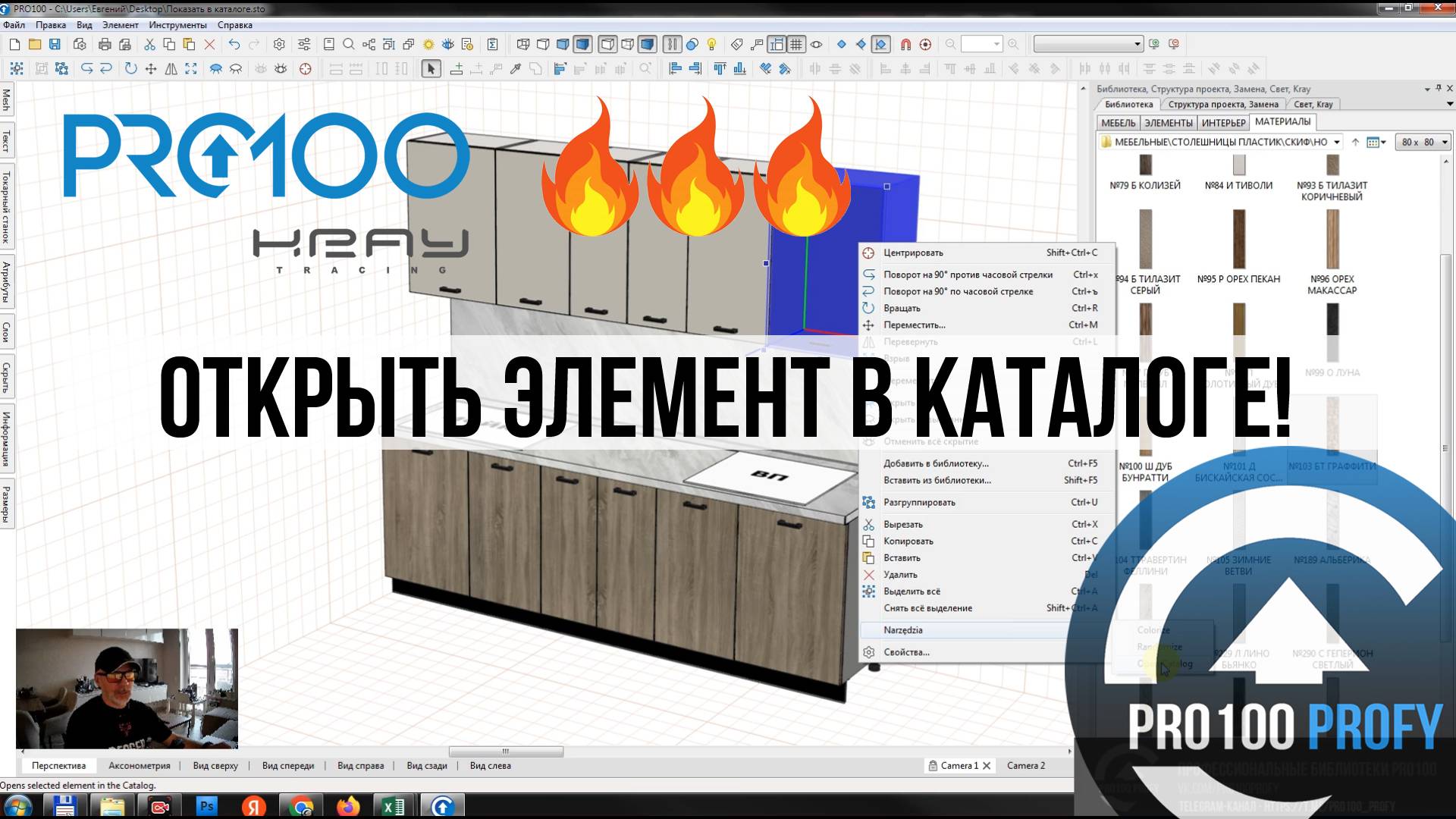This screenshot has height=819, width=1456.
Task: Click the Cut scissors icon
Action: (x=149, y=45)
